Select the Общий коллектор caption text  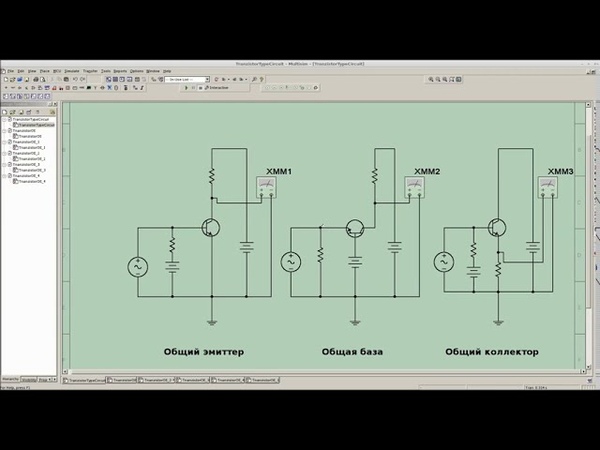point(492,352)
